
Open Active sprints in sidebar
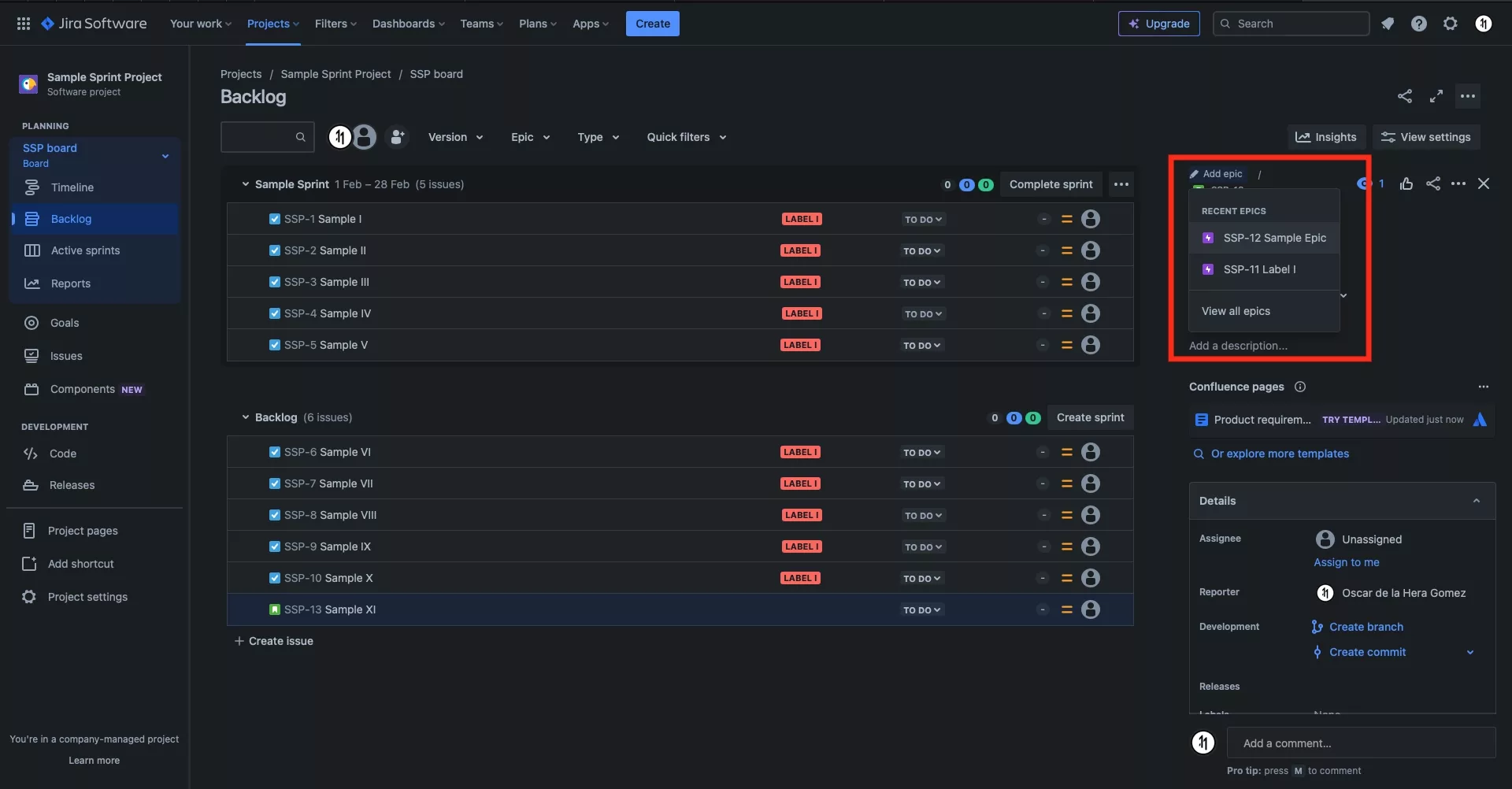click(94, 250)
